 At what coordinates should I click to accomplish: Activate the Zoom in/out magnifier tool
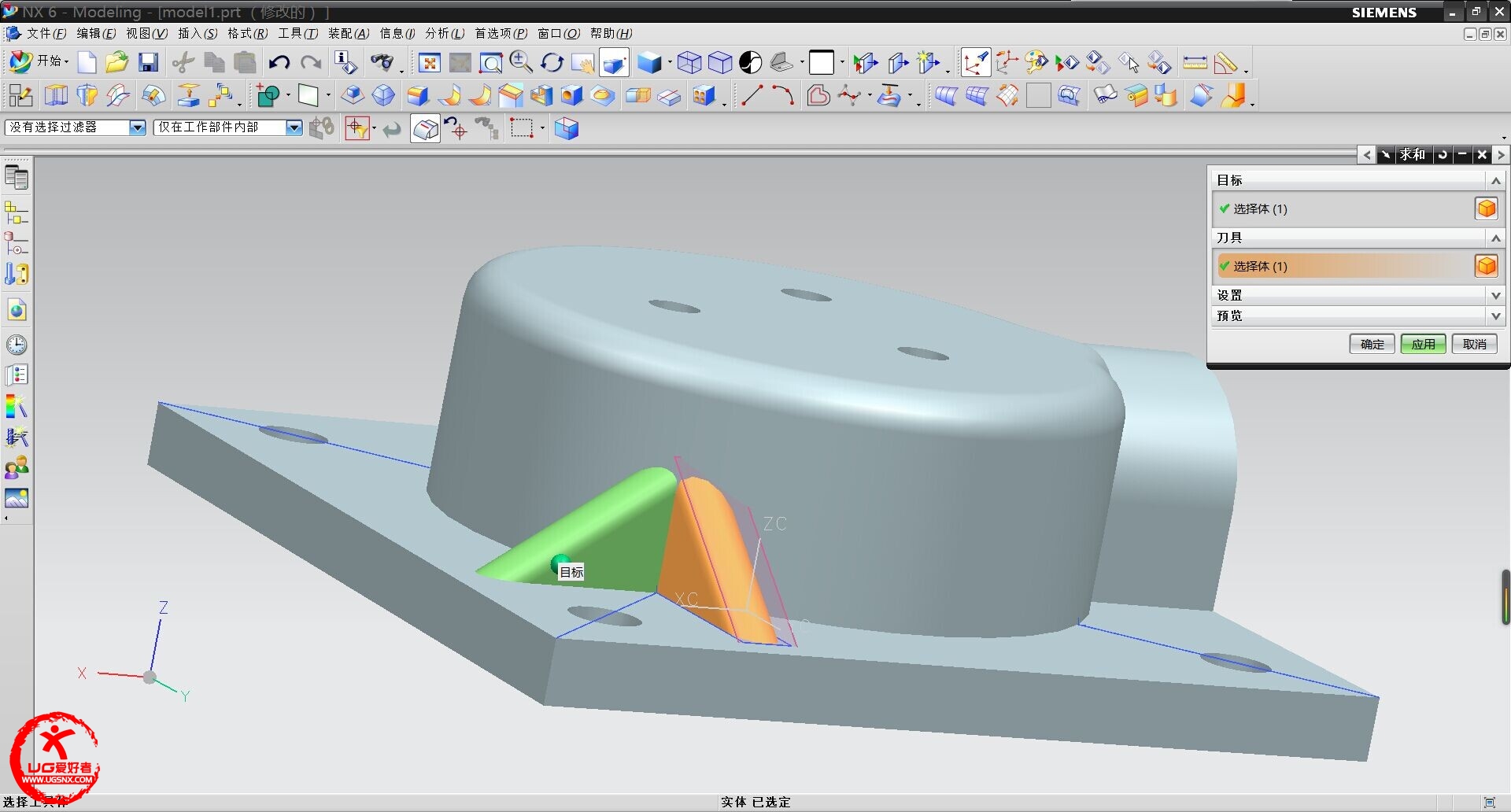pos(520,62)
